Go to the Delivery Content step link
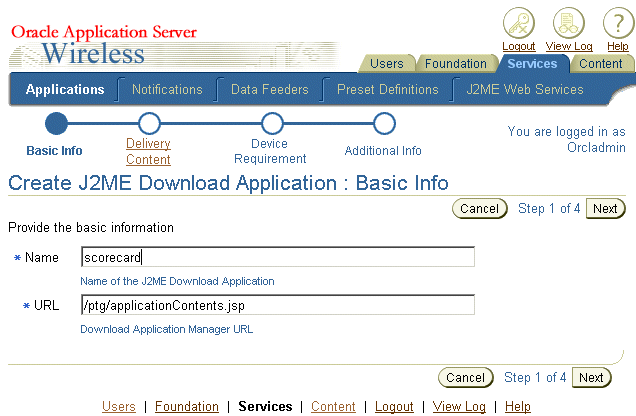Image resolution: width=636 pixels, height=416 pixels. tap(148, 151)
